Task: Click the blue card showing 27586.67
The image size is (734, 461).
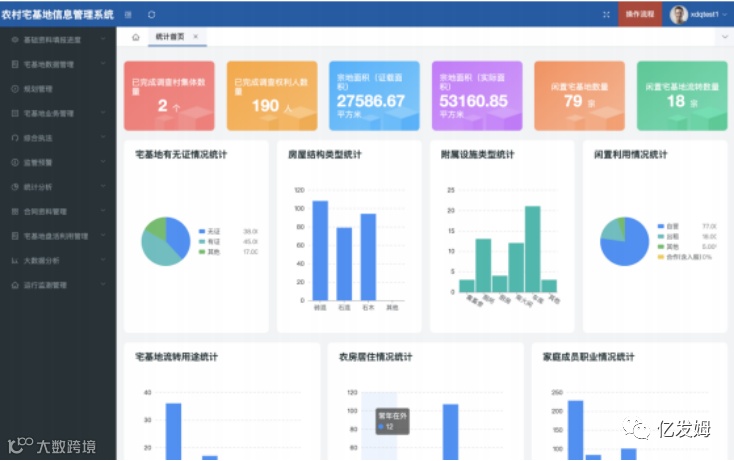Action: coord(374,95)
